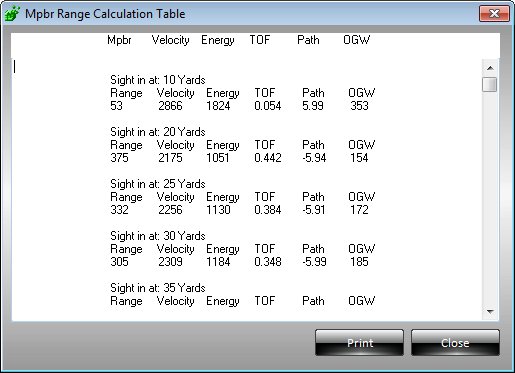Click the Range label under 10 Yards

pos(126,93)
